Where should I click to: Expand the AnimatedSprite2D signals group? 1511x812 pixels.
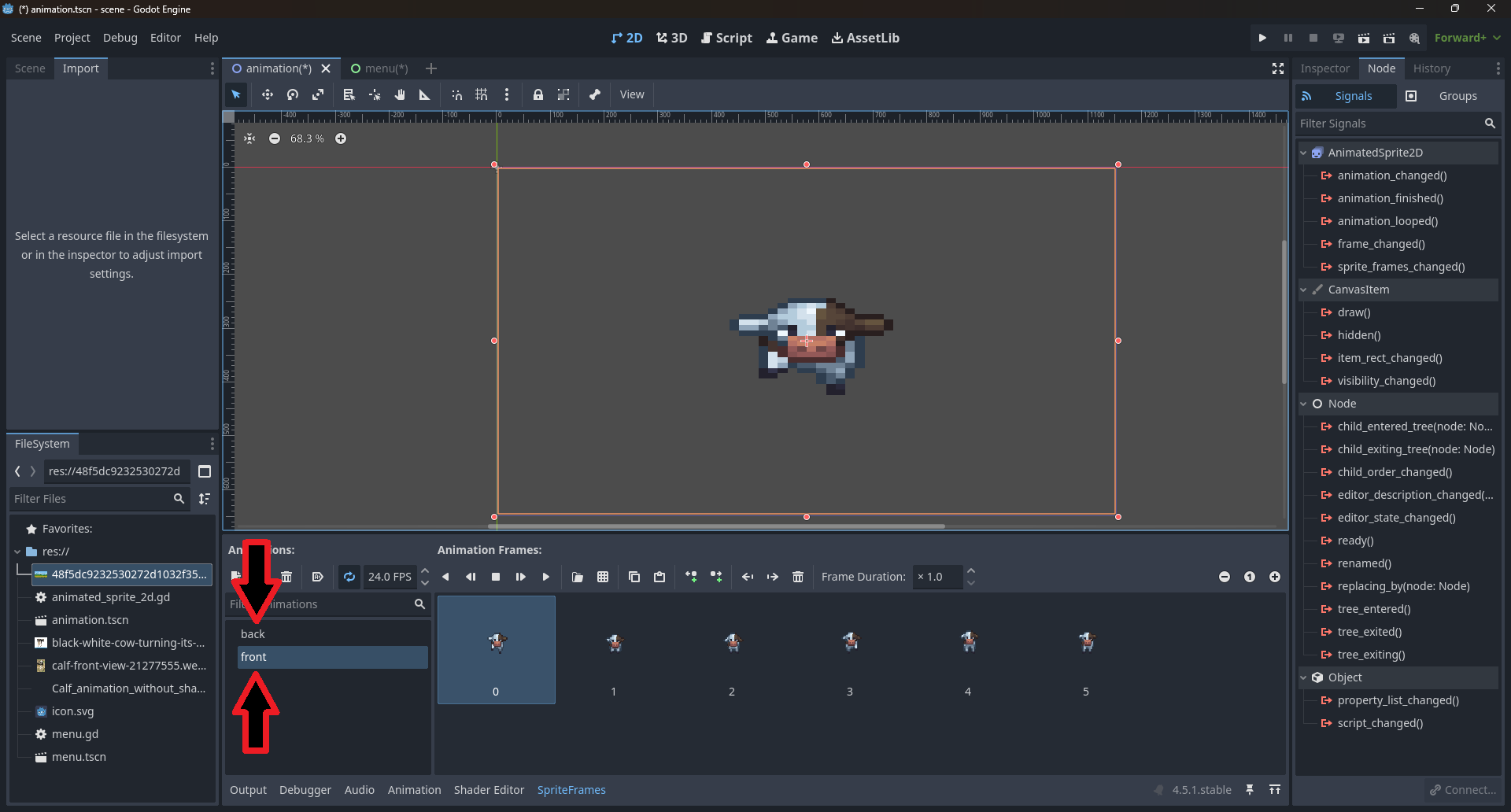coord(1306,152)
